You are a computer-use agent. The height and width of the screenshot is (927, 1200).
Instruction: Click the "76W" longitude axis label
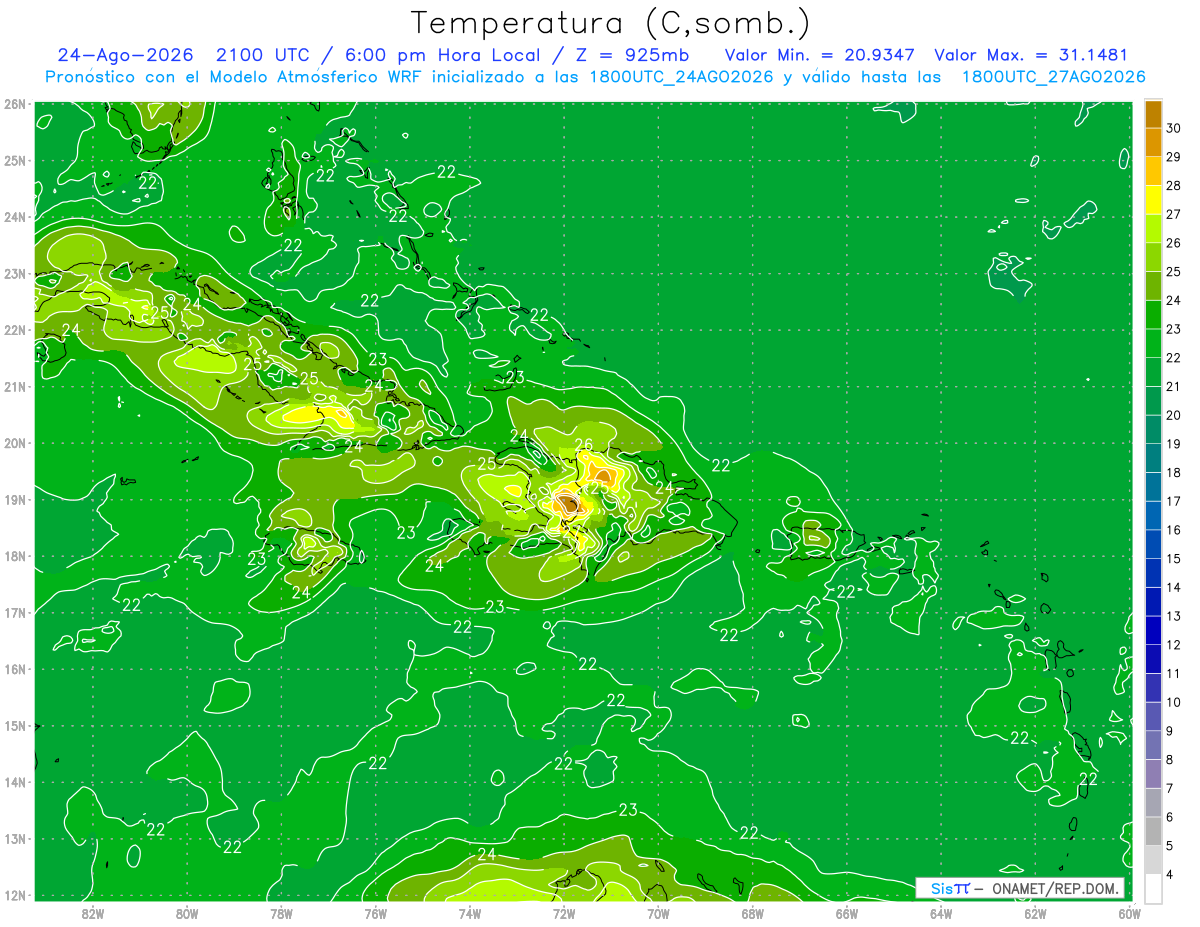[376, 912]
